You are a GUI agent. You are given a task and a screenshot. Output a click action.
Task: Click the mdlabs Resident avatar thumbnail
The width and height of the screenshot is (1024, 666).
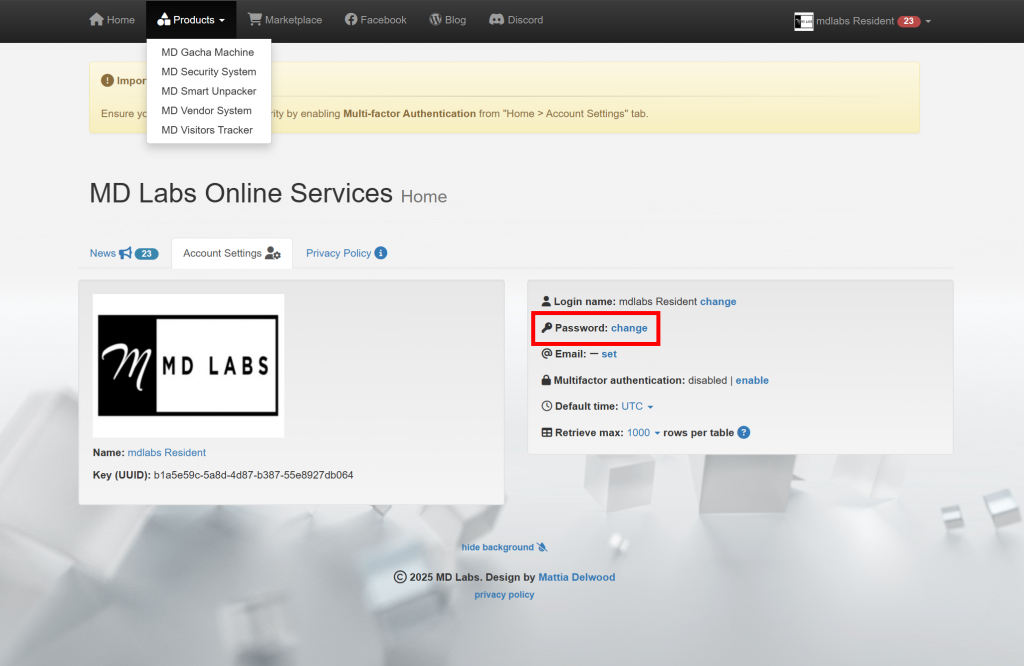click(803, 21)
